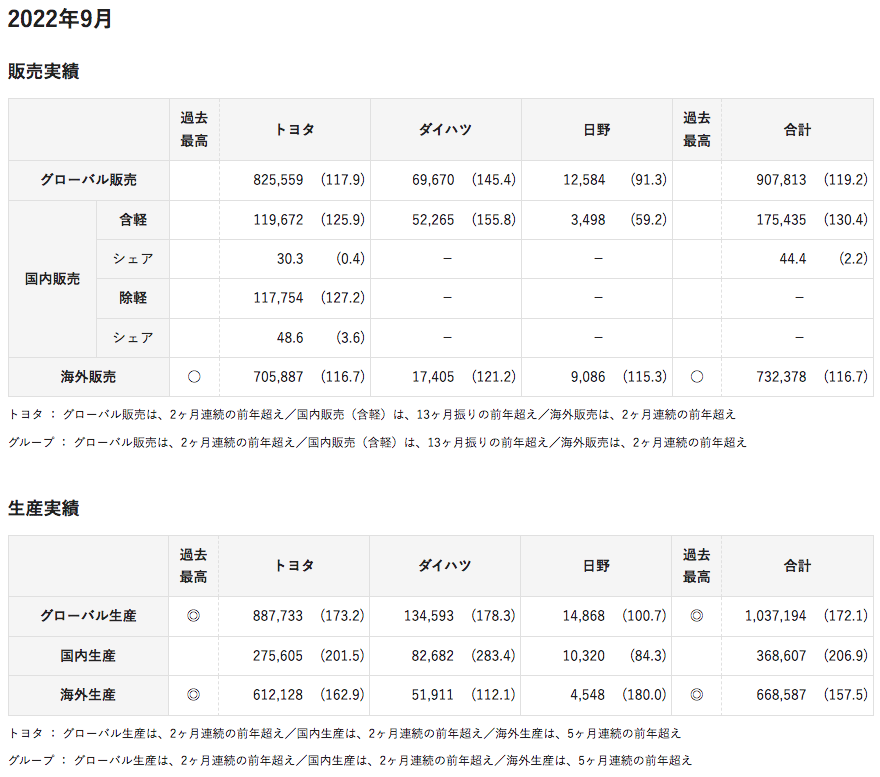Select the 含軽 row label
This screenshot has width=880, height=777.
pyautogui.click(x=133, y=220)
